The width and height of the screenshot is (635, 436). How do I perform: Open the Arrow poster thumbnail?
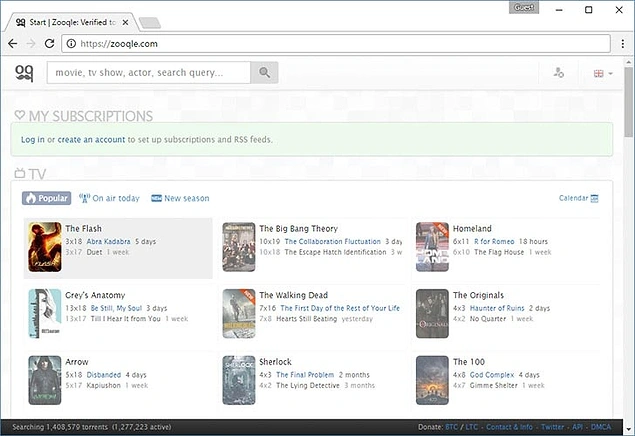click(45, 380)
